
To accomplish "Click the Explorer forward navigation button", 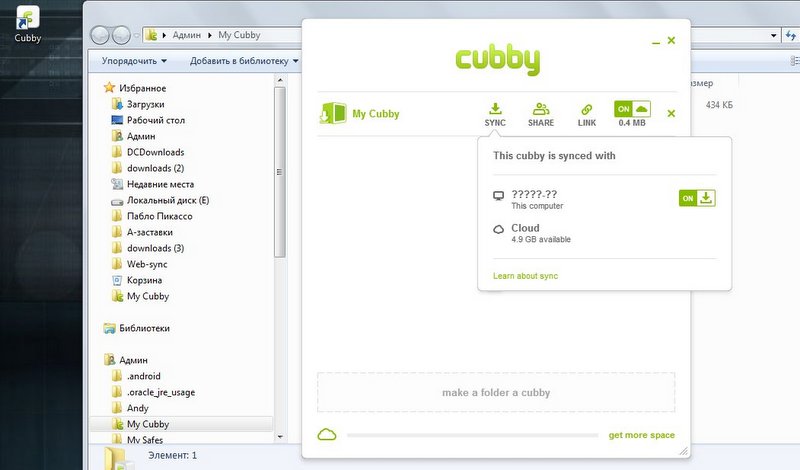I will coord(121,35).
